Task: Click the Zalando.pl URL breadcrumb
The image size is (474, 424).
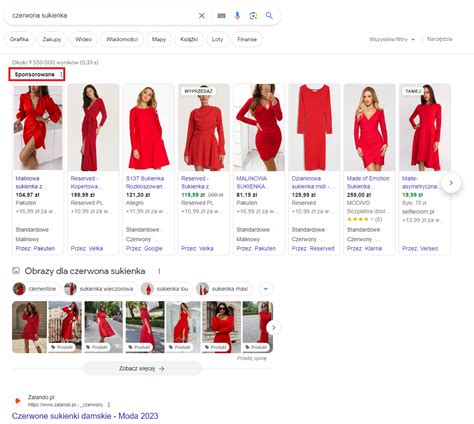Action: (65, 405)
